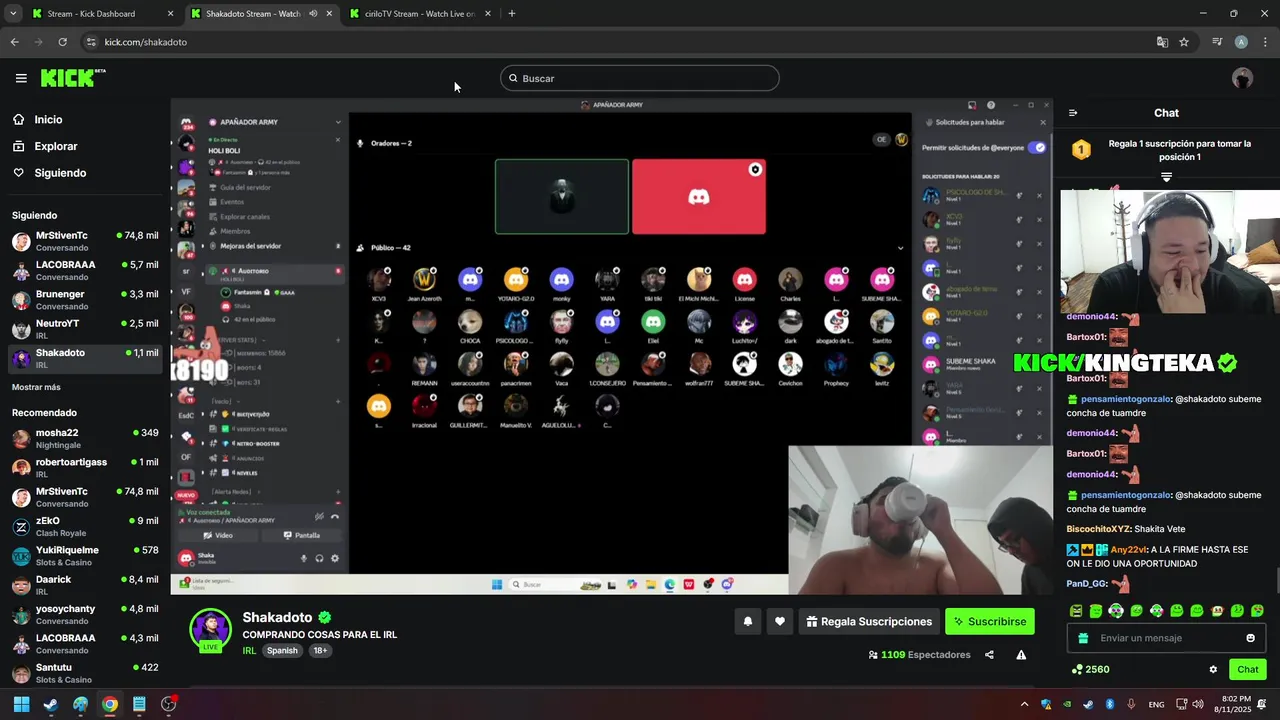Screen dimensions: 1280x720
Task: Expand followed list with Mostrar más
Action: pos(36,387)
